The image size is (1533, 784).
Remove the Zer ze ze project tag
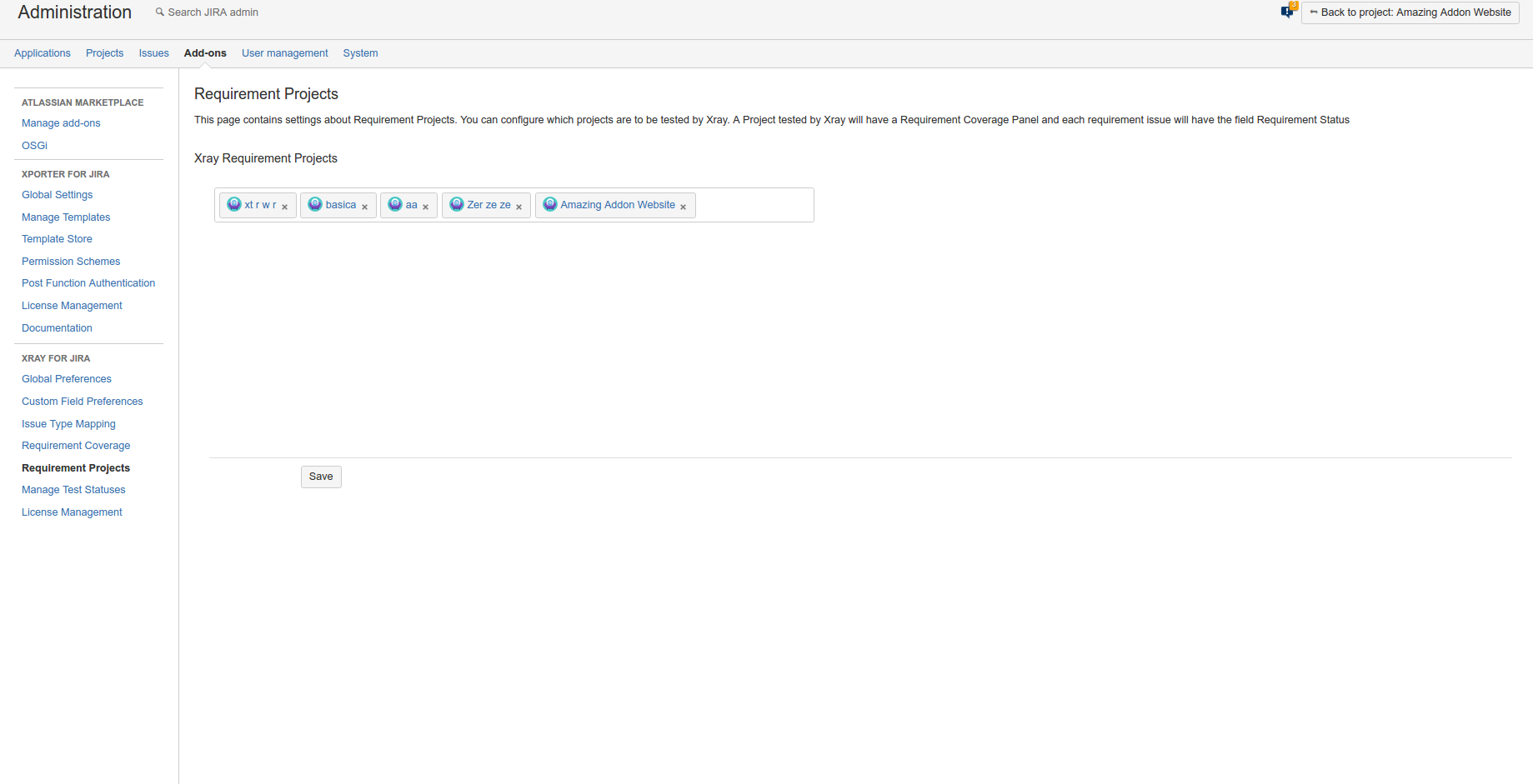519,207
